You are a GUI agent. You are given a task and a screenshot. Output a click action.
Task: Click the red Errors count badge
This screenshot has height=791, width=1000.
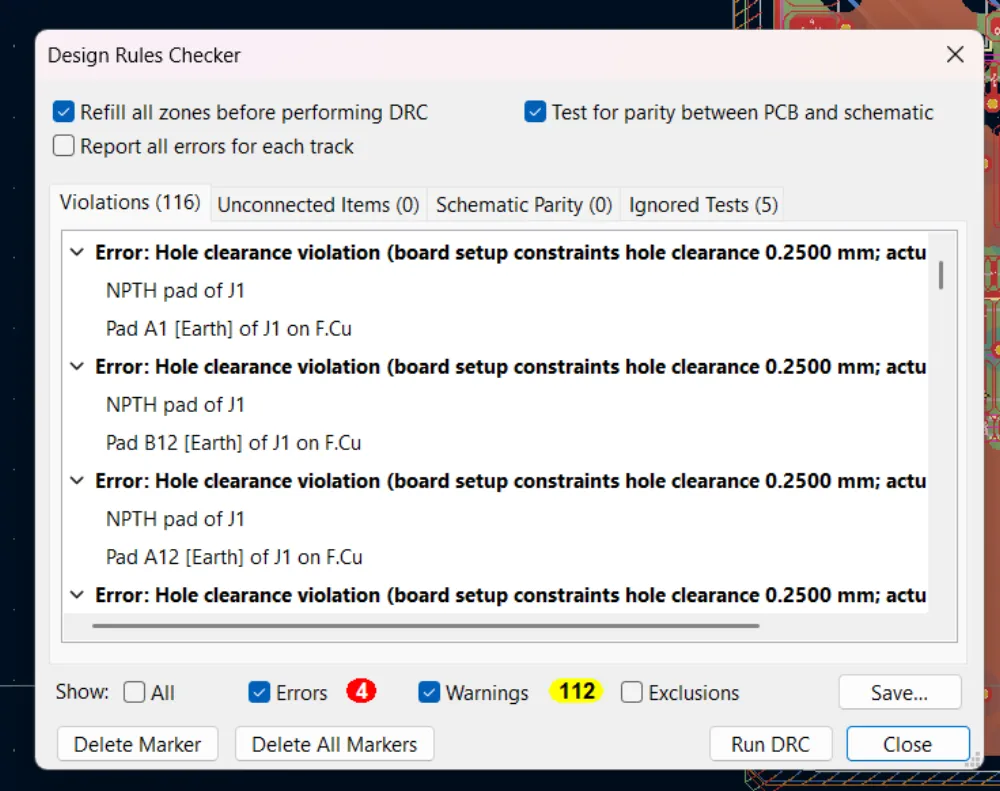(x=361, y=691)
